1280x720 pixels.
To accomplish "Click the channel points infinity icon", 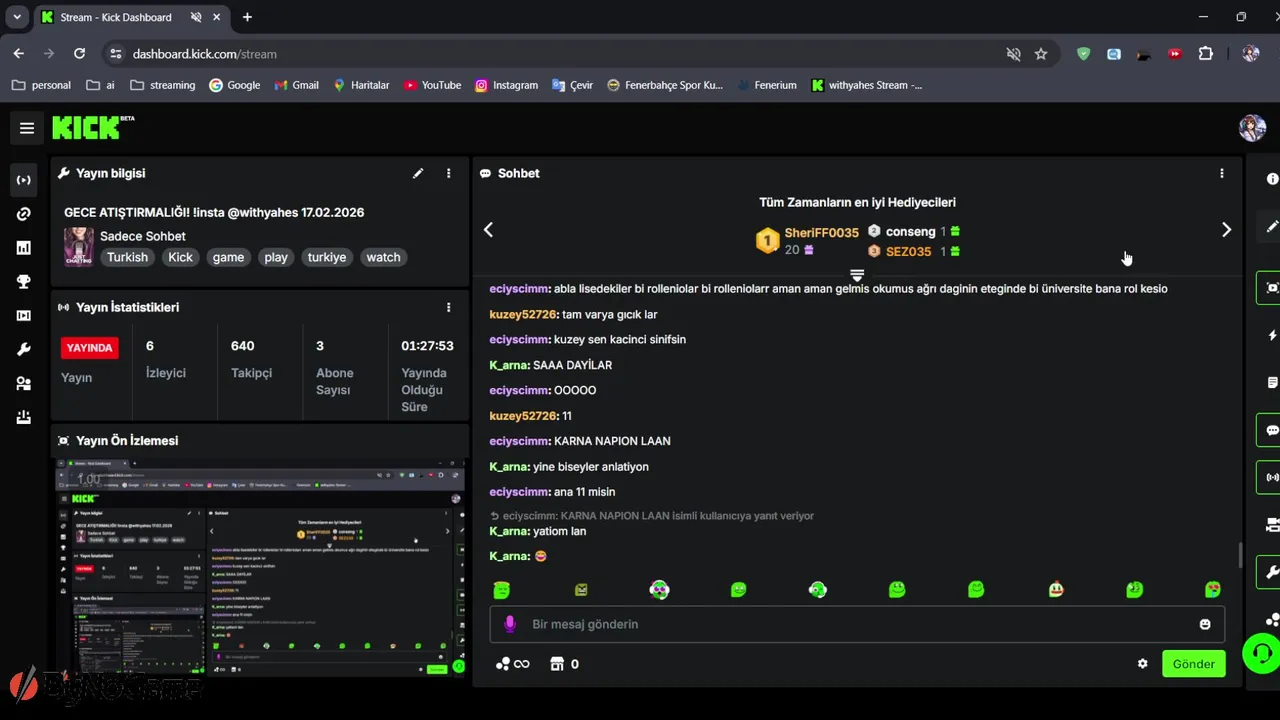I will pos(513,664).
